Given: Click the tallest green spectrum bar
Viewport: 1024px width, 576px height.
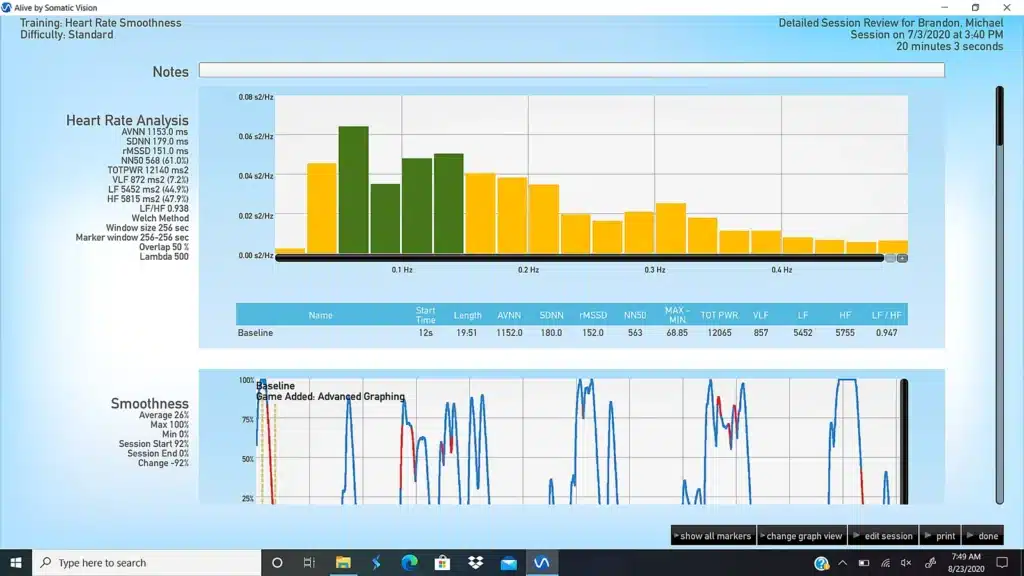Looking at the screenshot, I should tap(353, 189).
